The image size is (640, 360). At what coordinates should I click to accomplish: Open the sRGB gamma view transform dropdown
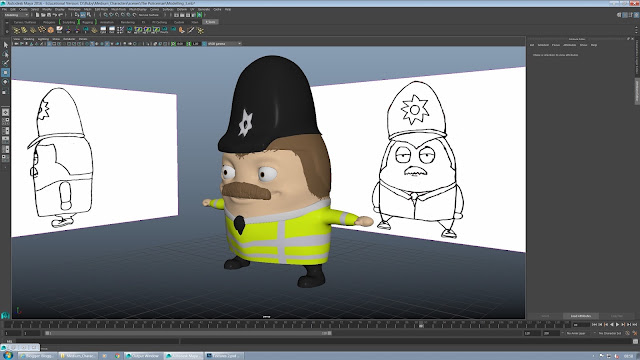[224, 44]
